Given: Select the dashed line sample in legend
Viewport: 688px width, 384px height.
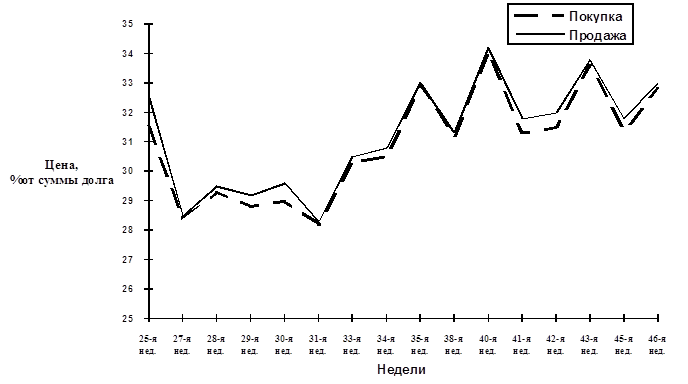Looking at the screenshot, I should (539, 16).
